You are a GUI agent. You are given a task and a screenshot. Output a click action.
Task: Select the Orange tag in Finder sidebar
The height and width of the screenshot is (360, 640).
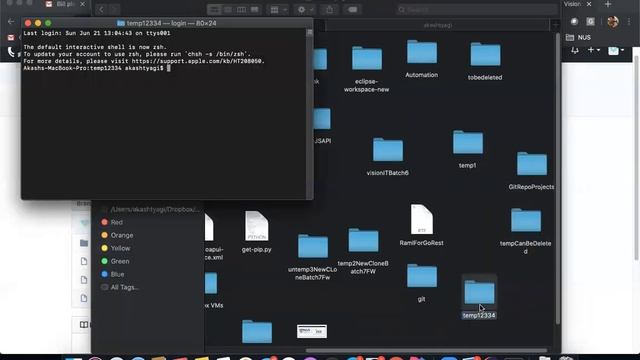(x=117, y=236)
